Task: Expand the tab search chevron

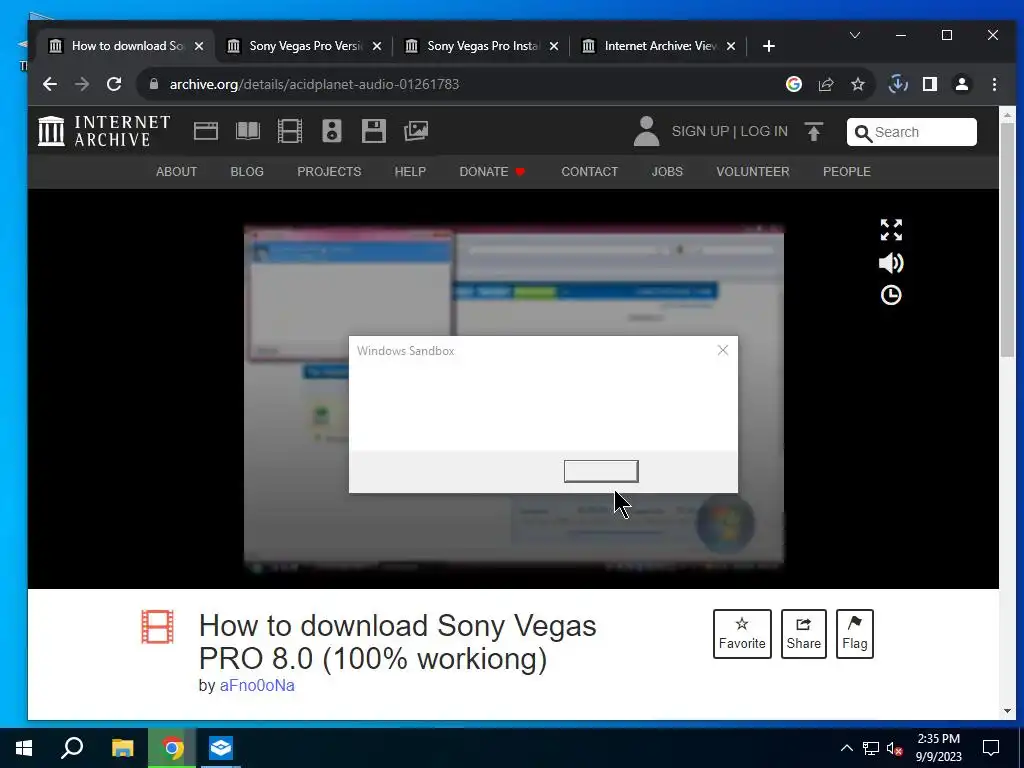Action: 855,35
